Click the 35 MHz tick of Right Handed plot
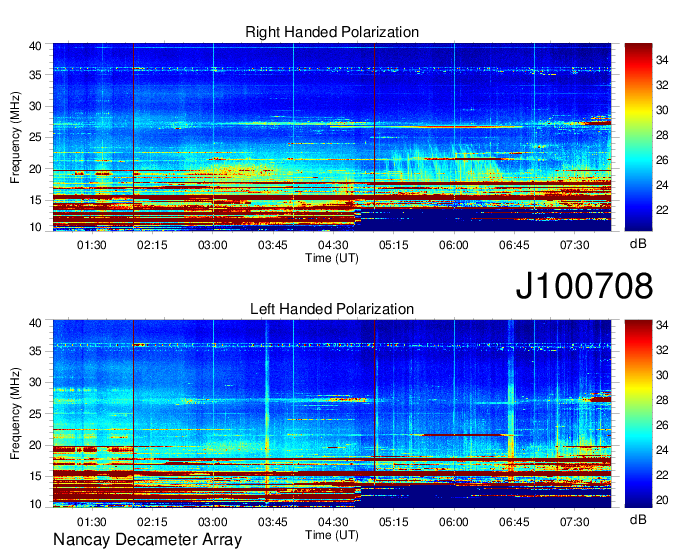Viewport: 680px width, 552px height. [x=35, y=75]
